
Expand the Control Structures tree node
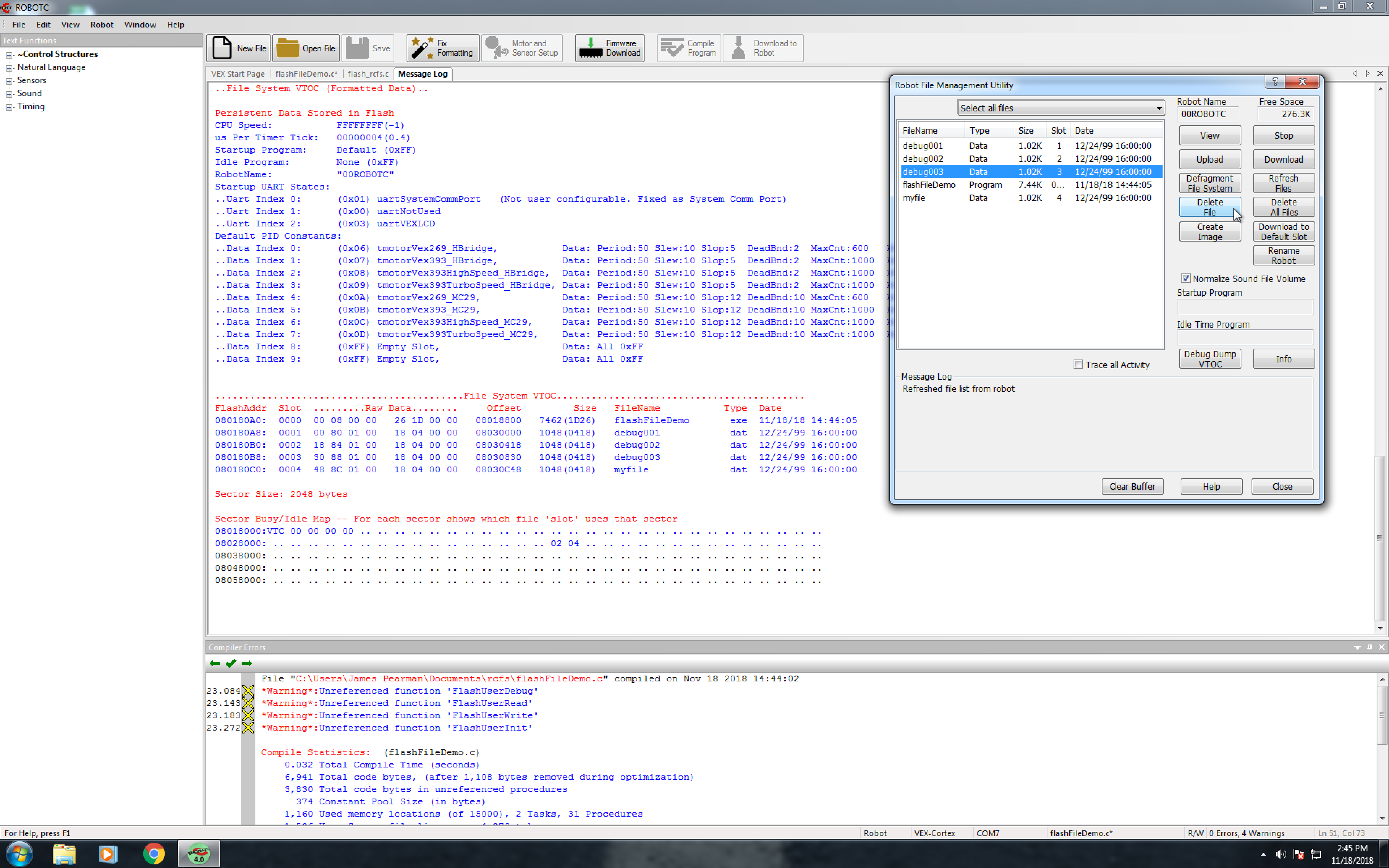pyautogui.click(x=9, y=54)
